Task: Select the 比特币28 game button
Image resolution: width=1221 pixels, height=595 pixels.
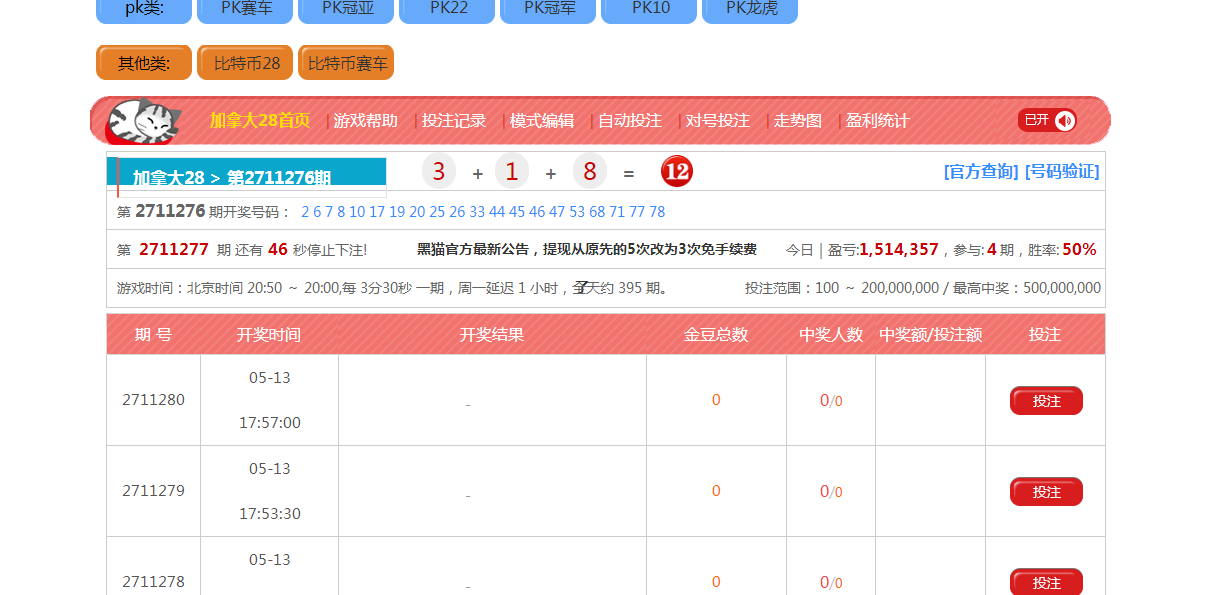Action: 245,63
